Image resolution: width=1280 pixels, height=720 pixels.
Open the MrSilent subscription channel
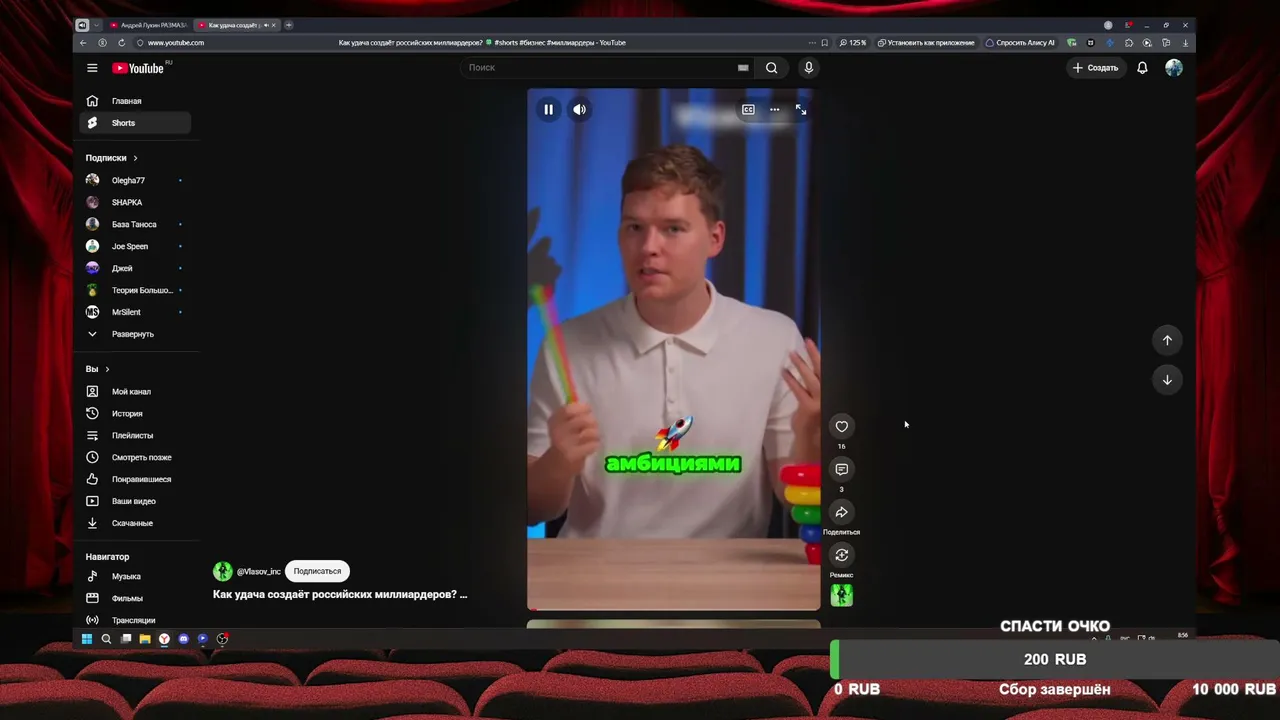[x=136, y=313]
